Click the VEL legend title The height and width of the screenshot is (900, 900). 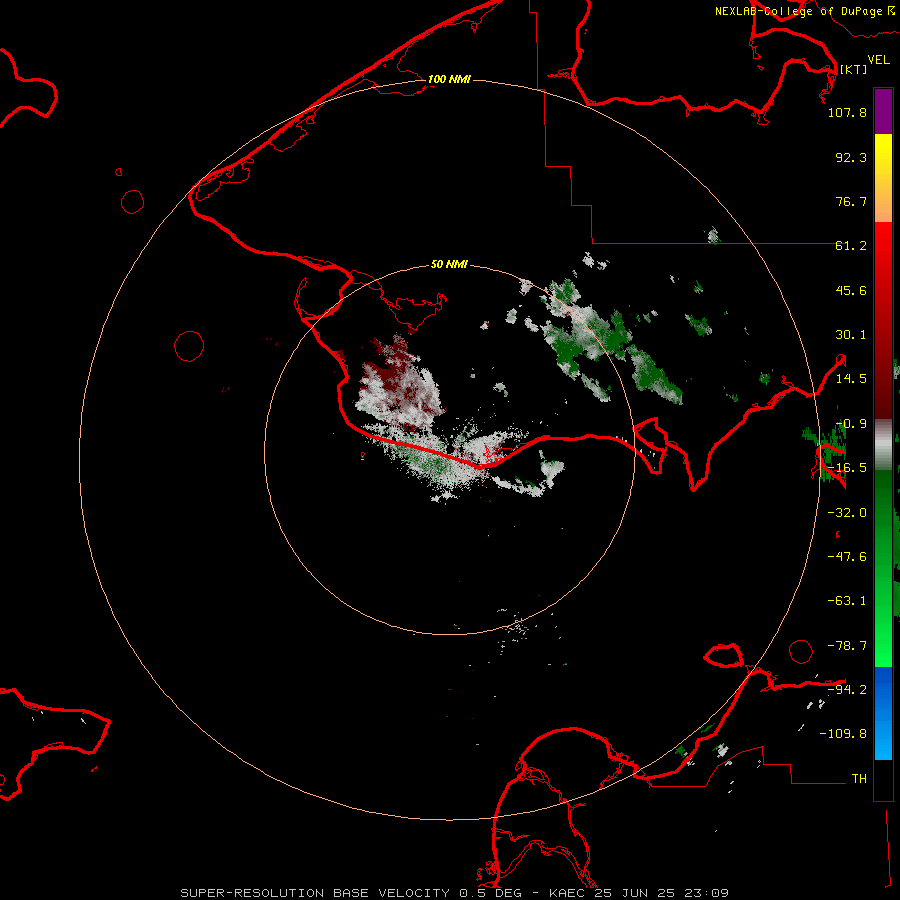click(x=878, y=60)
